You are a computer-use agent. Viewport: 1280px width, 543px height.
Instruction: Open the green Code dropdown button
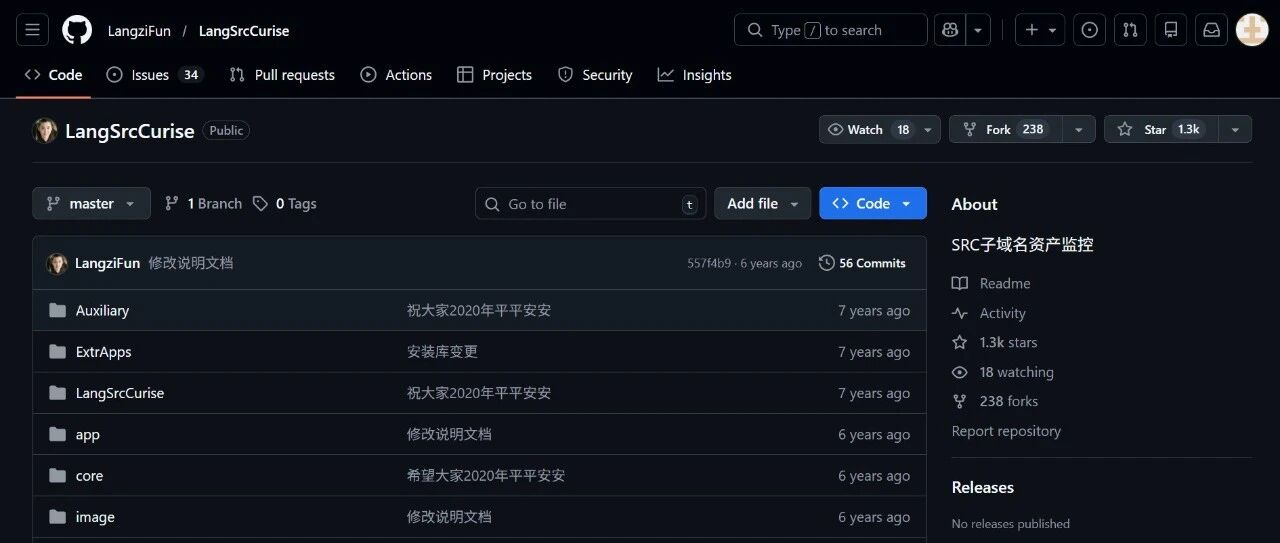coord(873,203)
